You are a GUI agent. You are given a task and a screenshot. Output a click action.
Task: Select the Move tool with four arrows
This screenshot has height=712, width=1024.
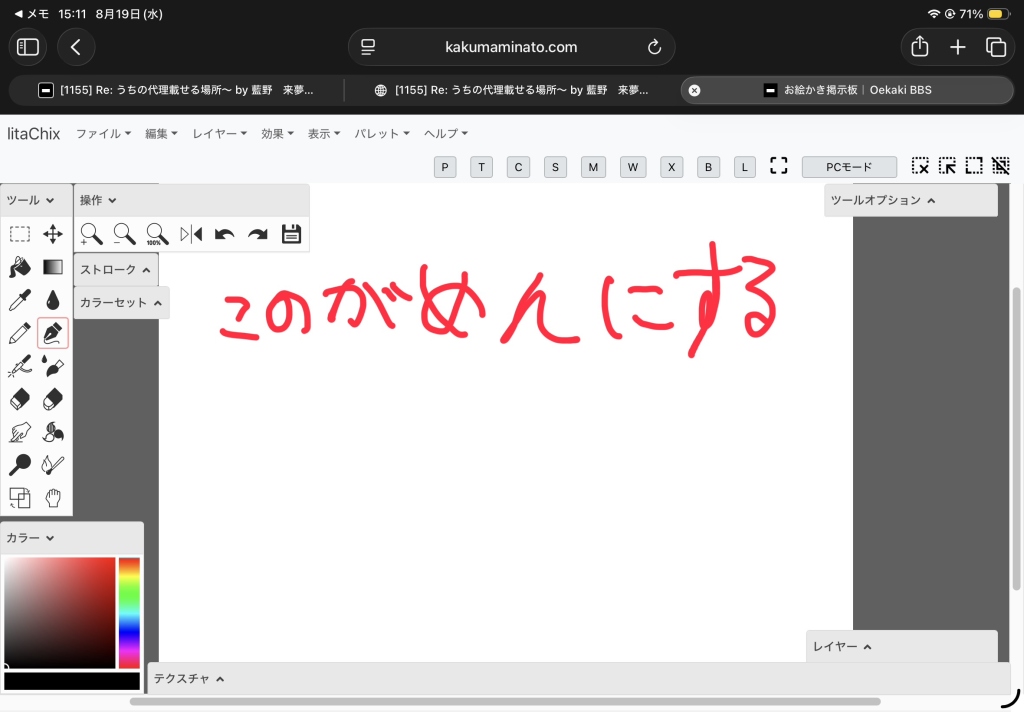coord(53,234)
